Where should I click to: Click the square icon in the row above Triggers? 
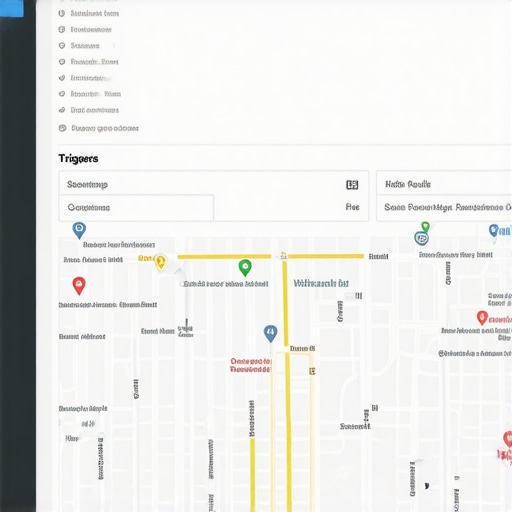(x=62, y=128)
